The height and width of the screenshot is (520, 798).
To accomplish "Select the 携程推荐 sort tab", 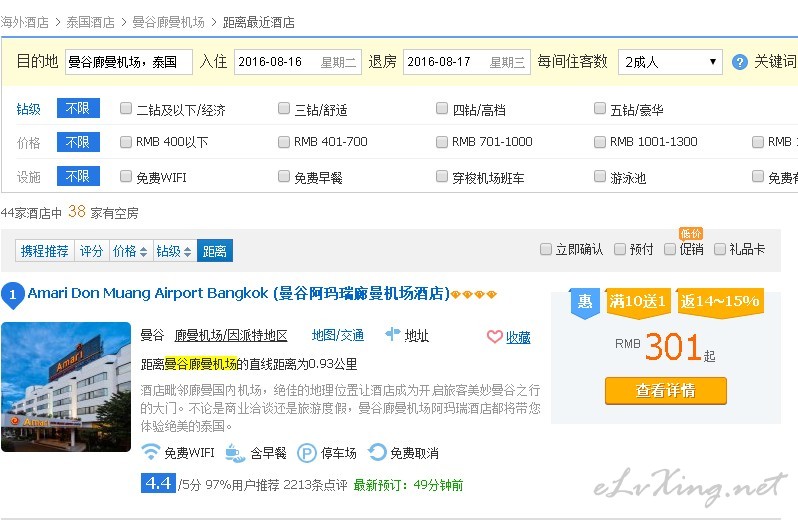I will (x=45, y=251).
